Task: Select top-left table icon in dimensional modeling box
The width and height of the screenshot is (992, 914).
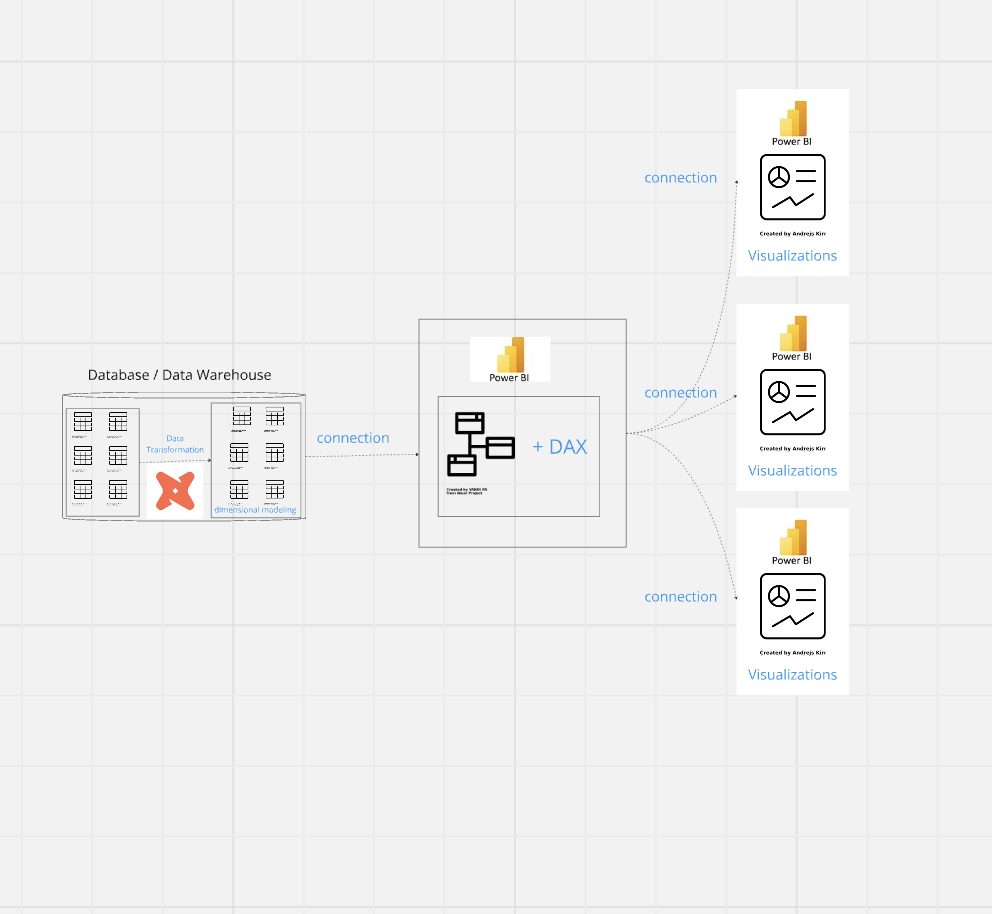Action: tap(242, 416)
